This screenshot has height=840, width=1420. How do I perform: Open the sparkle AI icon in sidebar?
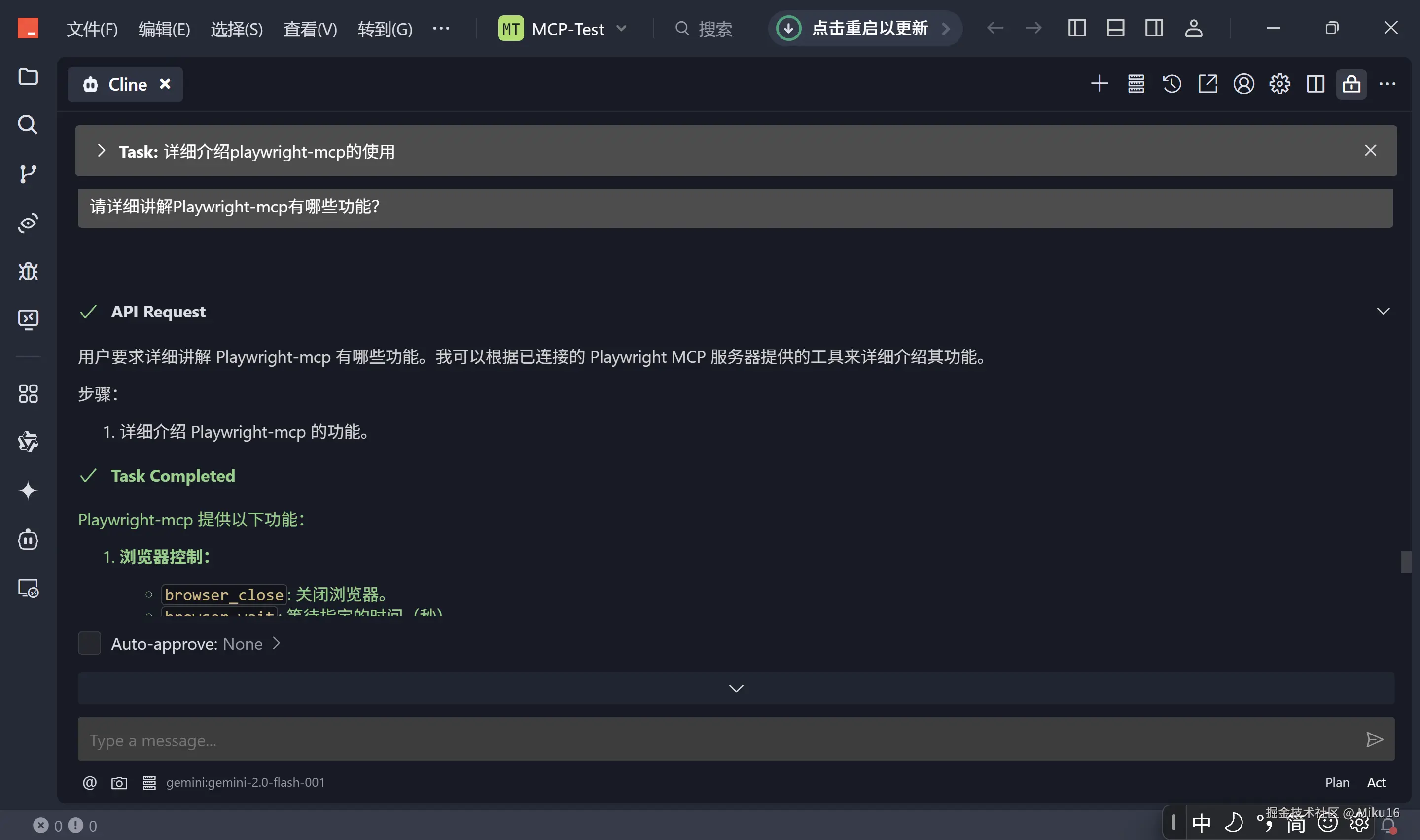[x=28, y=490]
